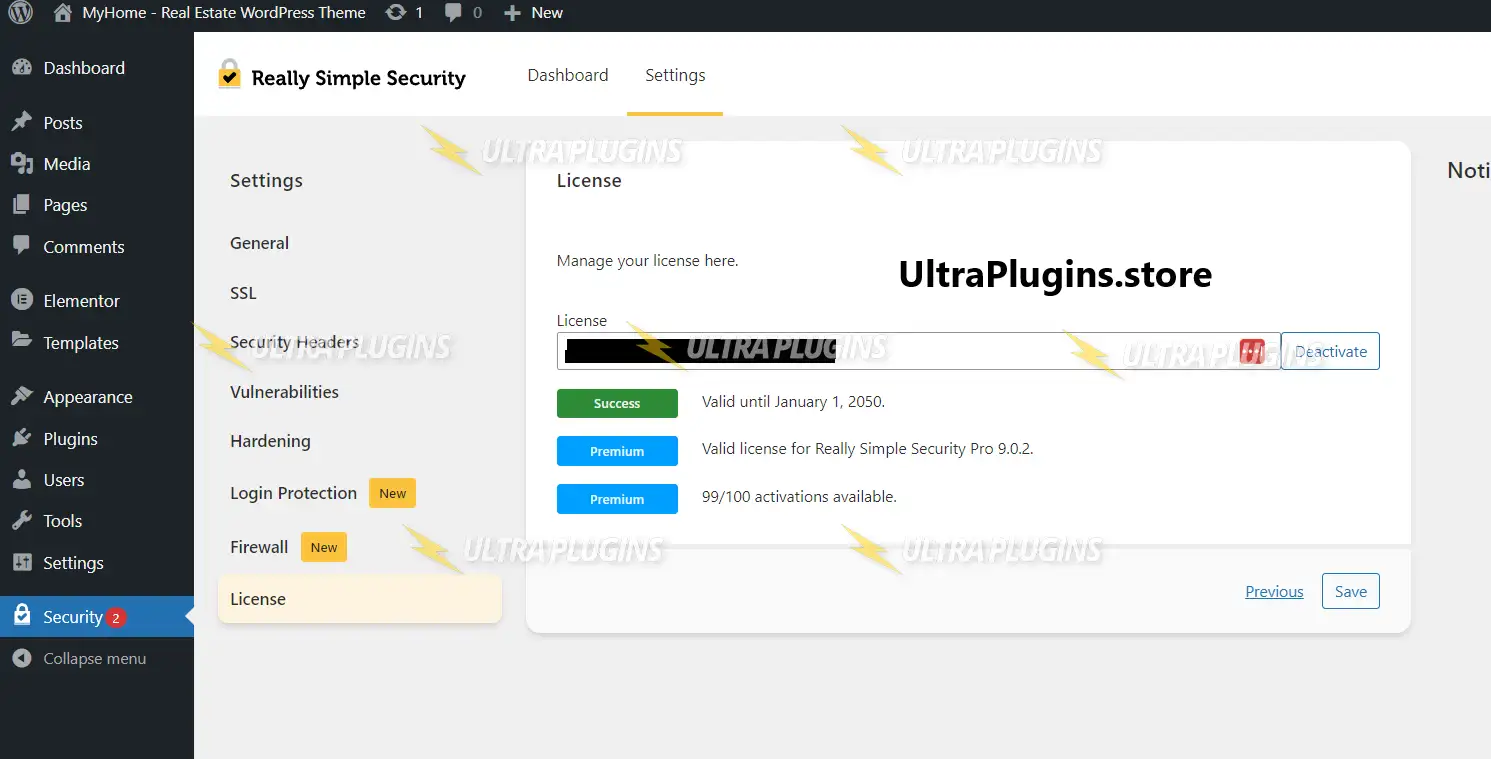Open Hardening settings section
1491x759 pixels.
270,441
